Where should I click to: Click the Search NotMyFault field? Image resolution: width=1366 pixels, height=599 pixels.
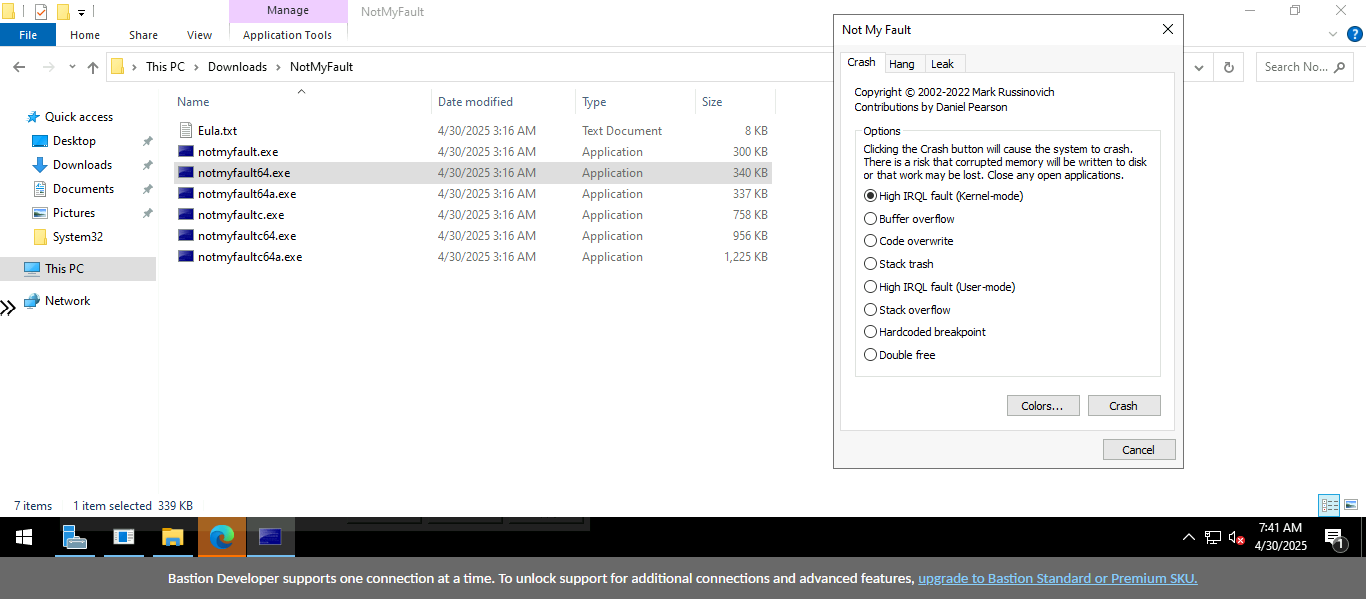pos(1306,67)
